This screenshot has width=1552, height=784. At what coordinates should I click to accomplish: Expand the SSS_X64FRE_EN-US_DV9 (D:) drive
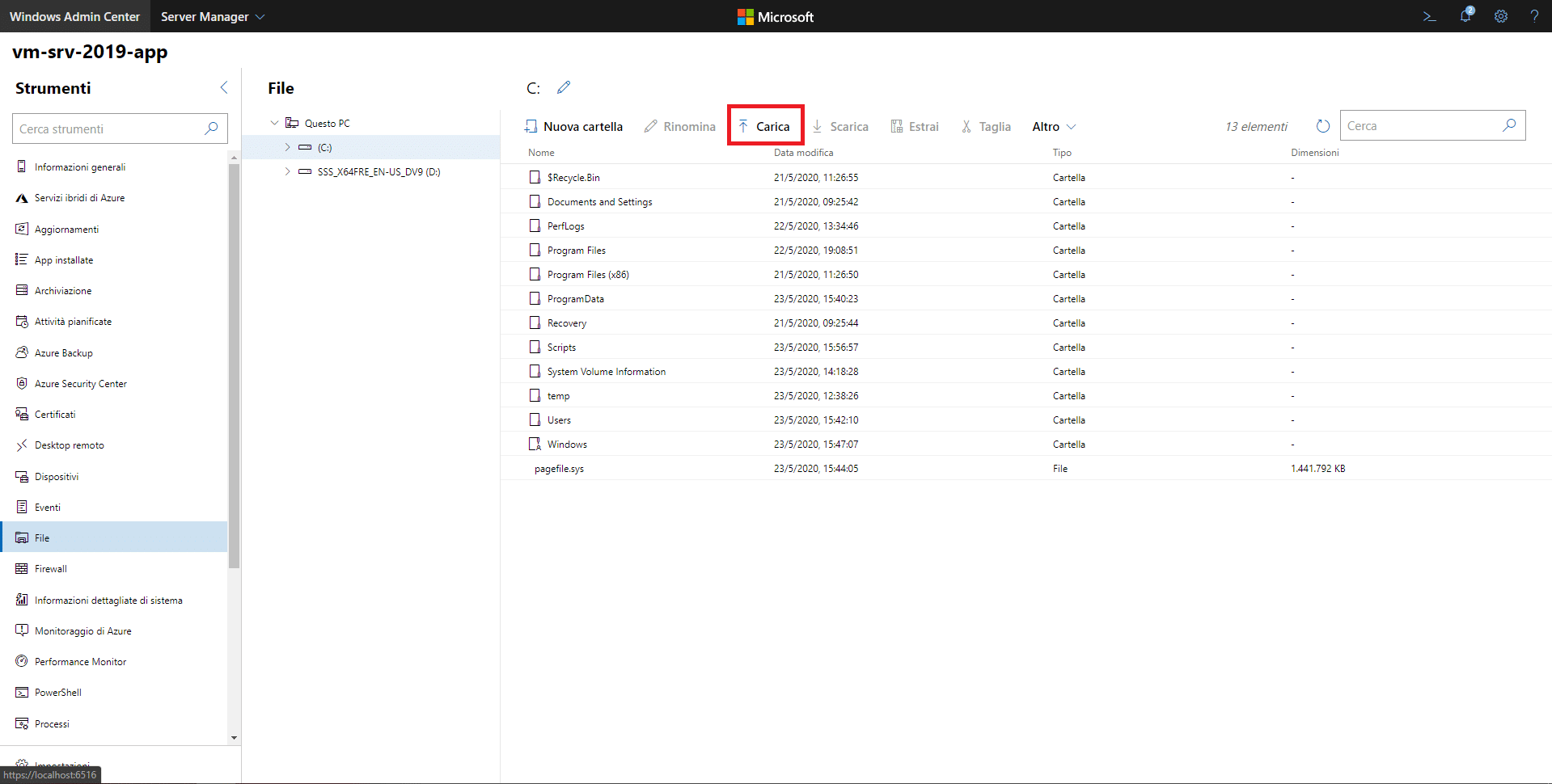tap(287, 171)
